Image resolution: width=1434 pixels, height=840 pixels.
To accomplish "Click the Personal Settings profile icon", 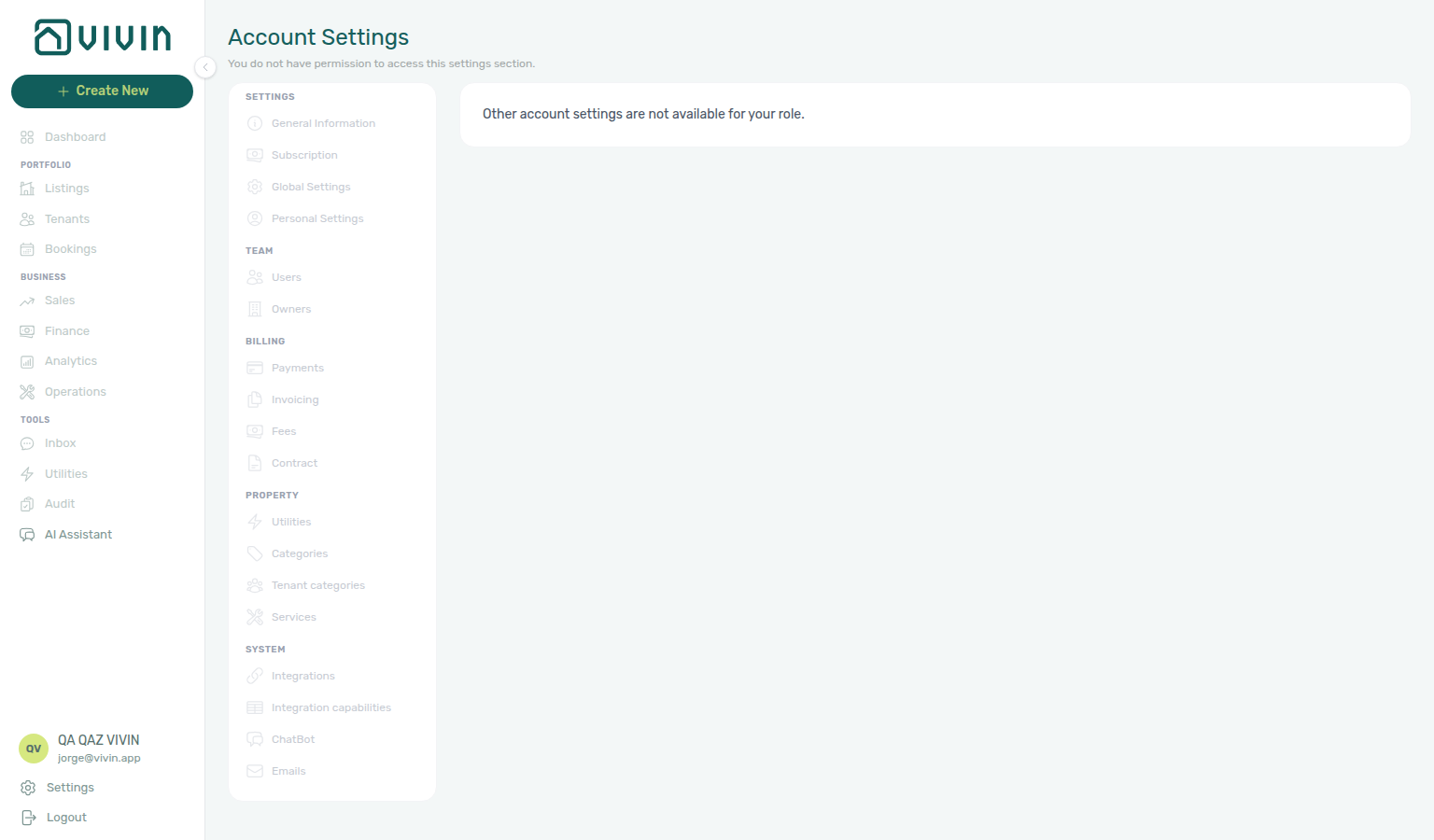I will (x=255, y=218).
